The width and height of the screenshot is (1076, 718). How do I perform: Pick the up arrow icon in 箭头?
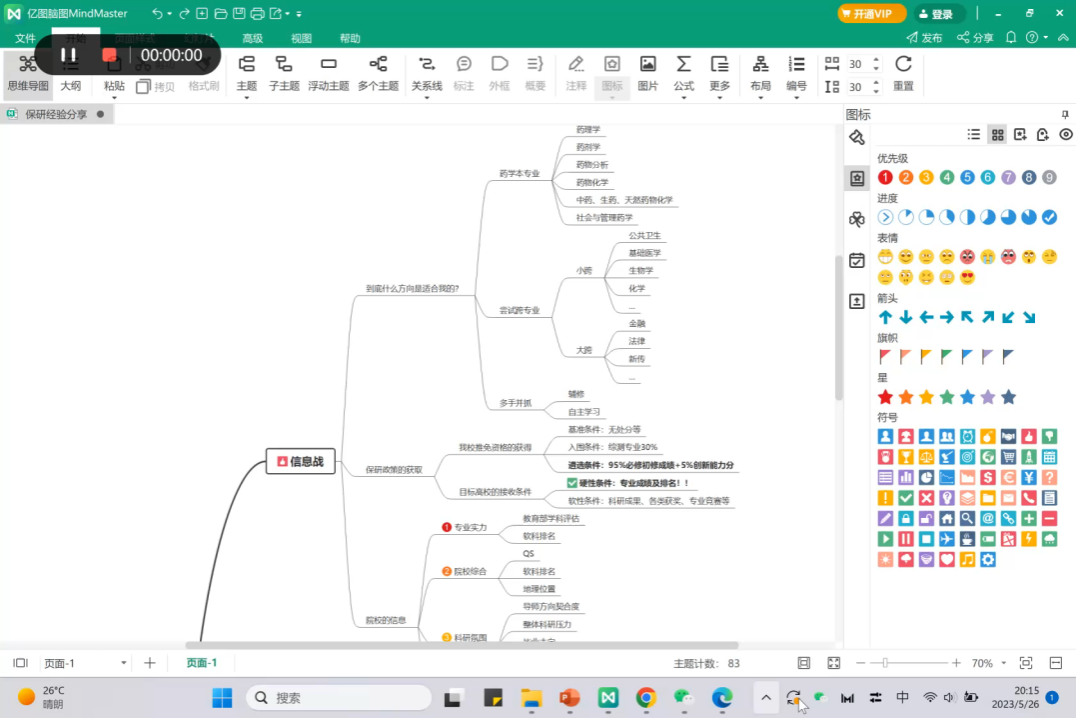885,317
